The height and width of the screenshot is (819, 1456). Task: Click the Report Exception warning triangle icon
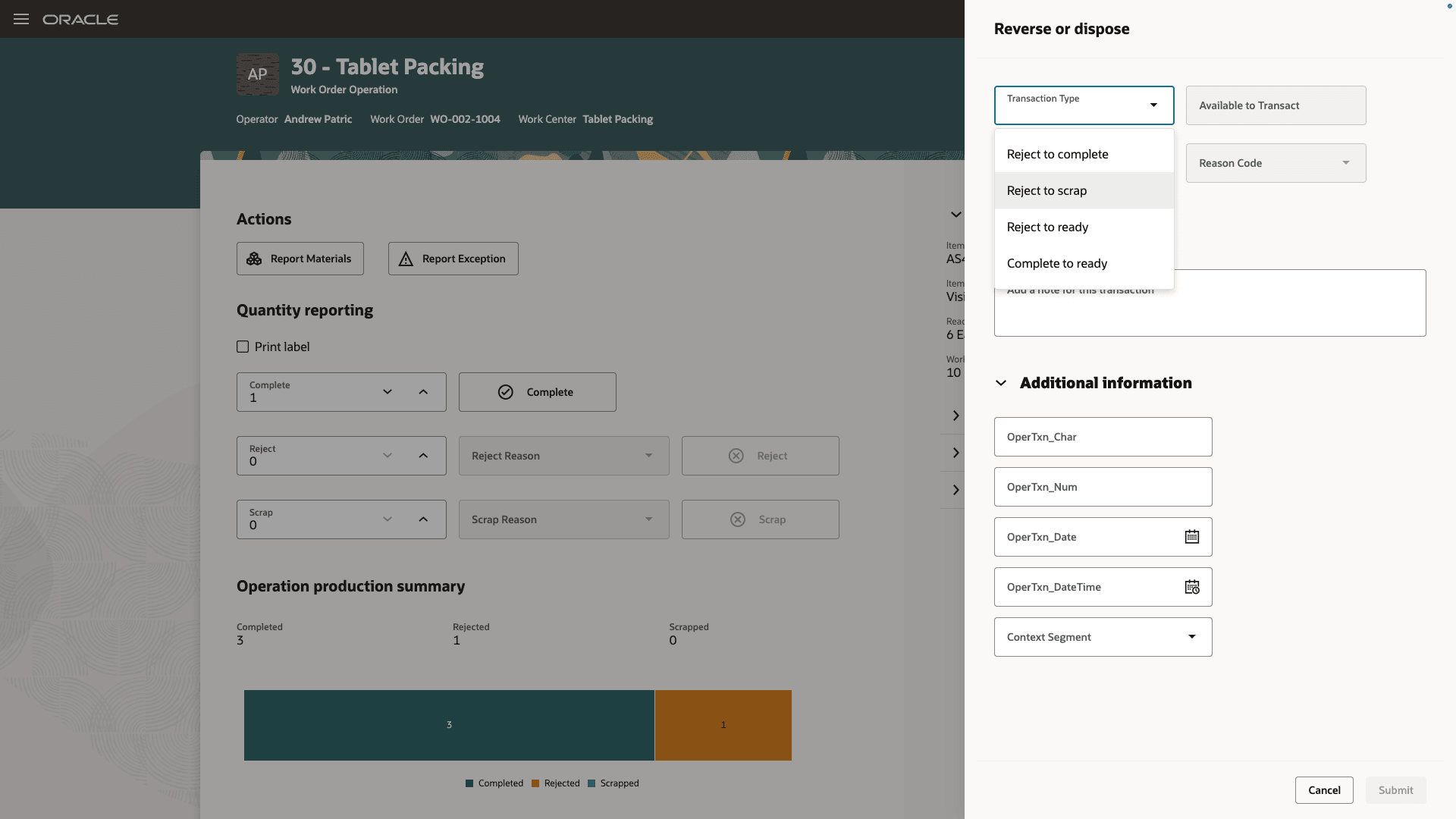pyautogui.click(x=406, y=259)
